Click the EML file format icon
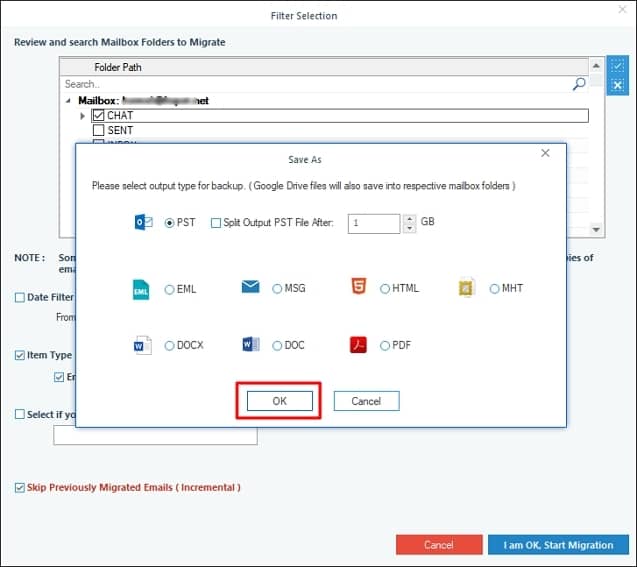The height and width of the screenshot is (567, 637). 141,290
